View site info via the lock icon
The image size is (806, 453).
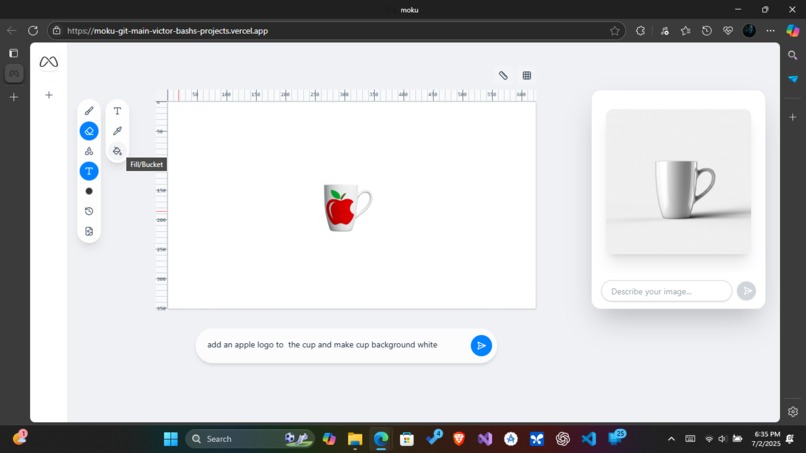coord(57,31)
